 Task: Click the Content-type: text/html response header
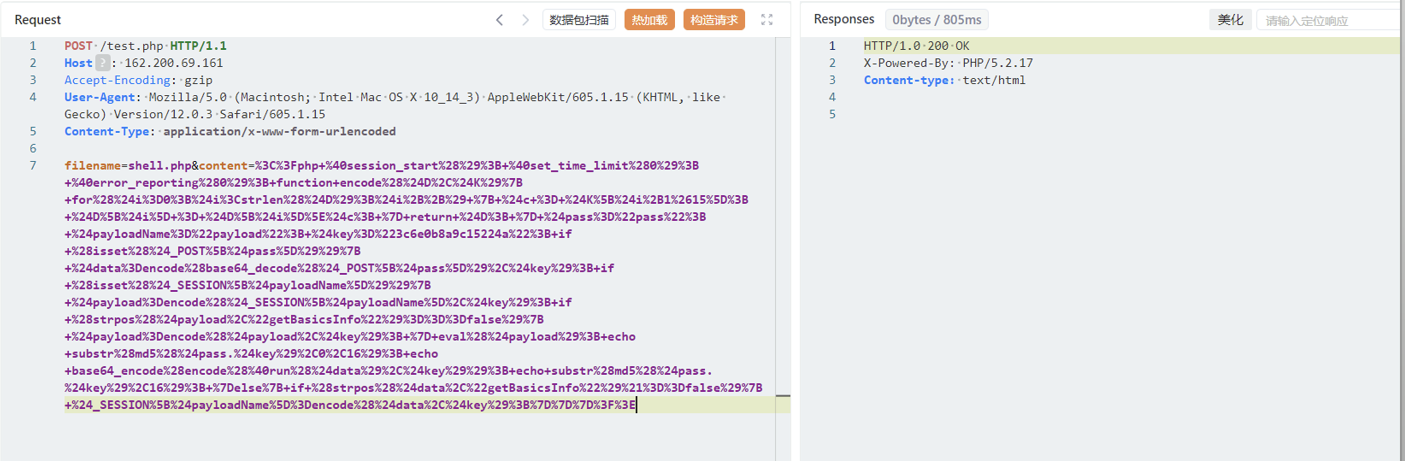[x=944, y=80]
